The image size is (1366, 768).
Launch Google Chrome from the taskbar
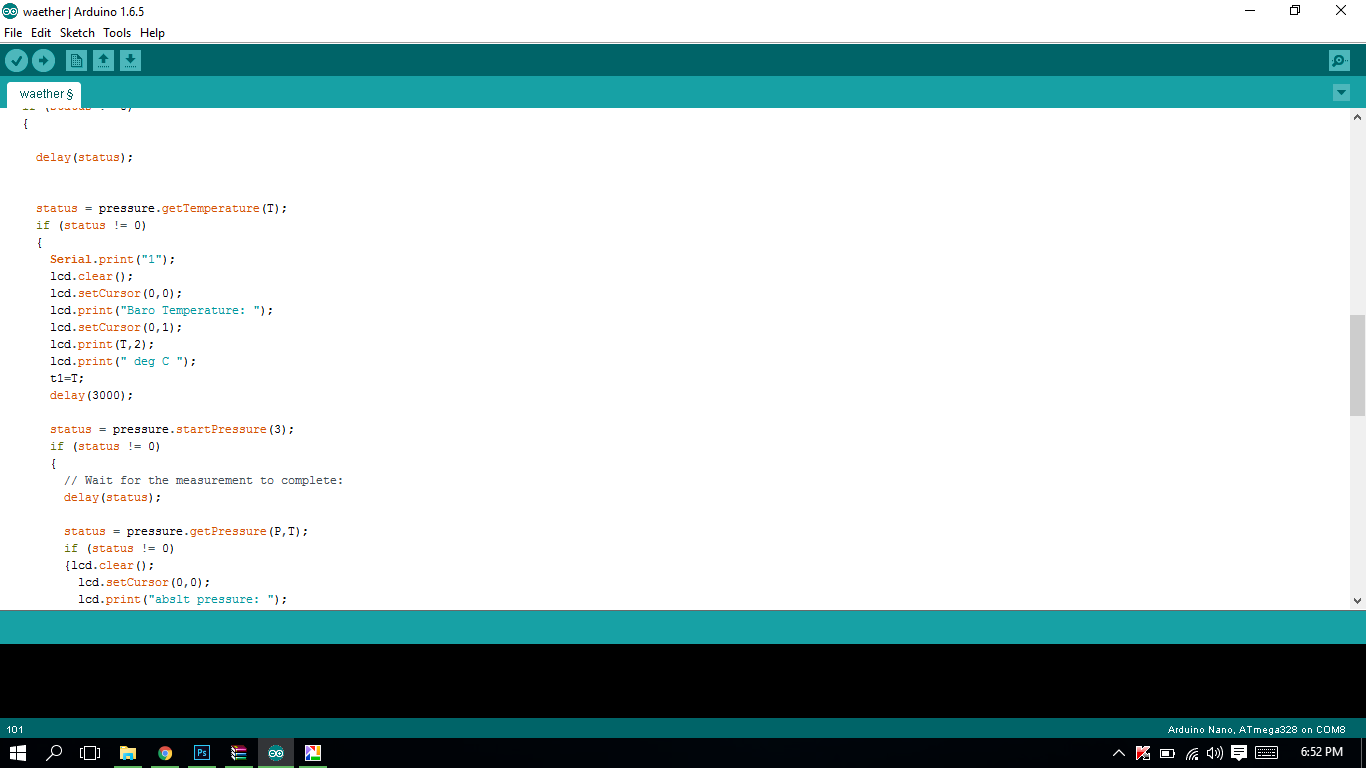165,753
